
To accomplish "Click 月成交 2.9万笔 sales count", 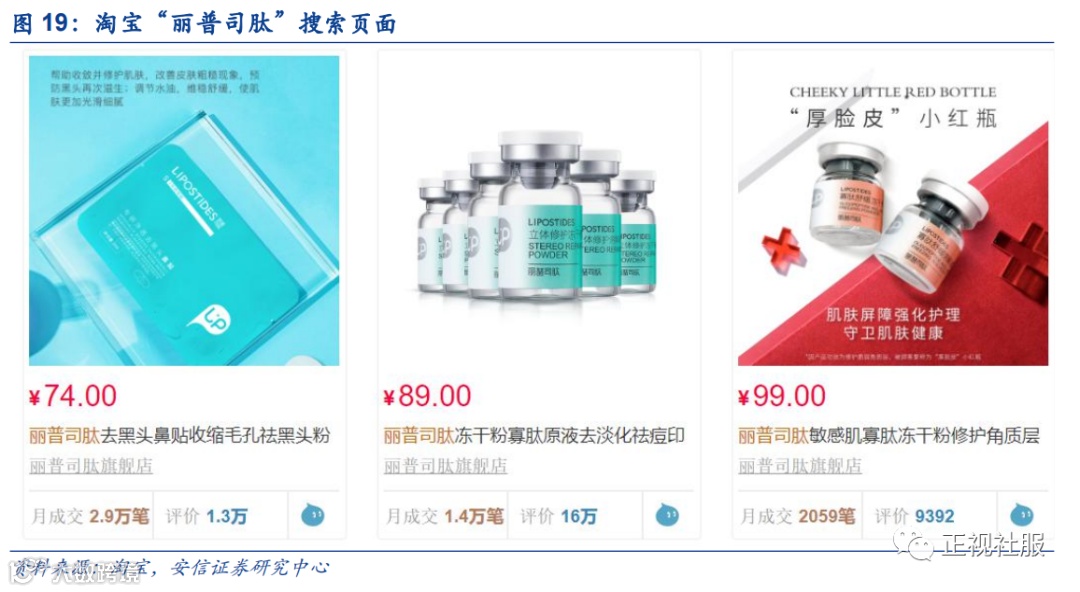I will (x=90, y=516).
